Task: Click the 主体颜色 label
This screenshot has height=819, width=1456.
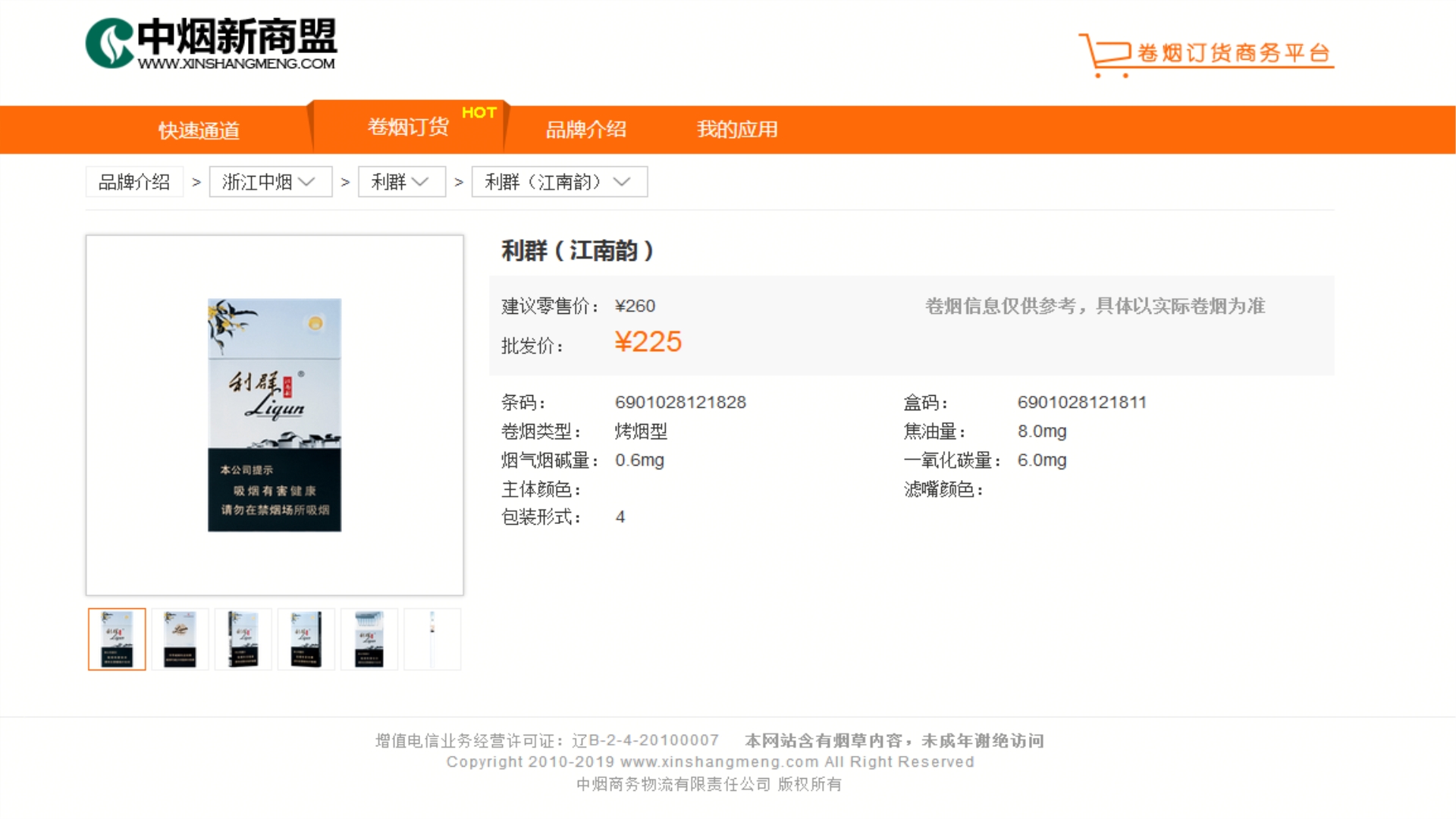Action: pyautogui.click(x=541, y=489)
